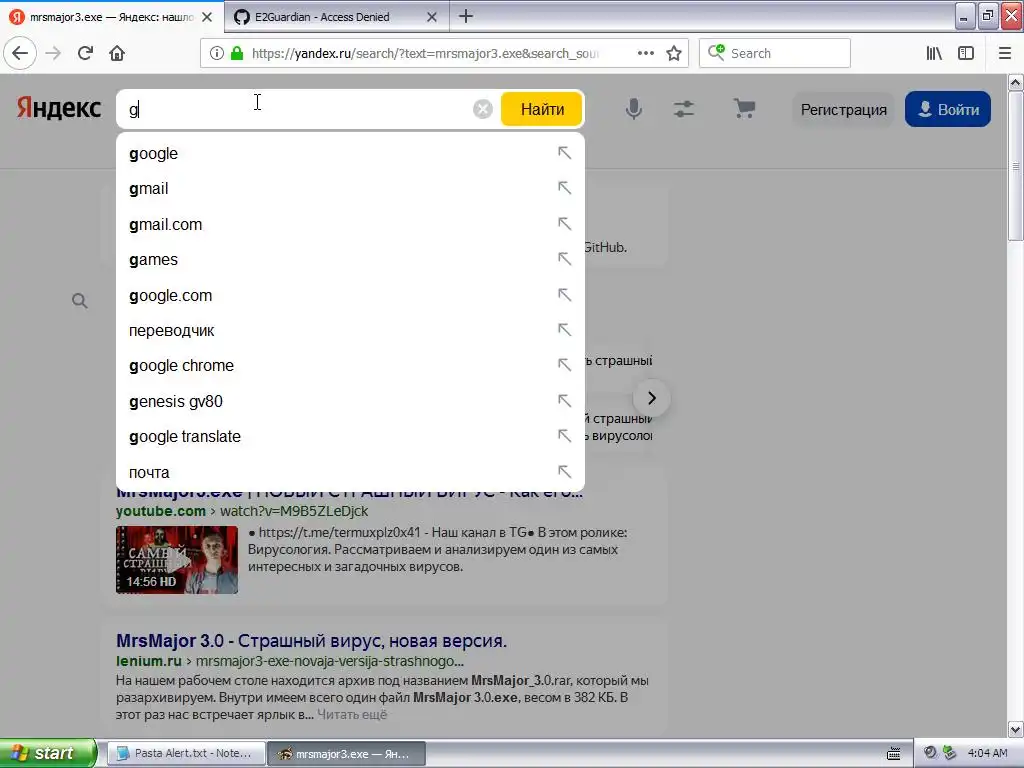Open Firefox hamburger menu

(x=1005, y=54)
